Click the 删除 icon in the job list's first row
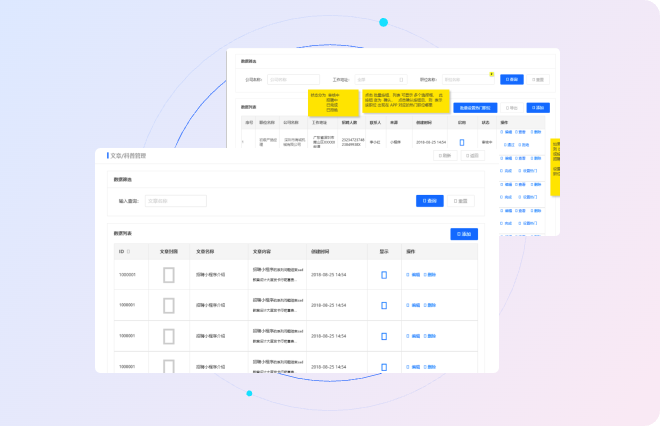The image size is (660, 426). point(536,132)
